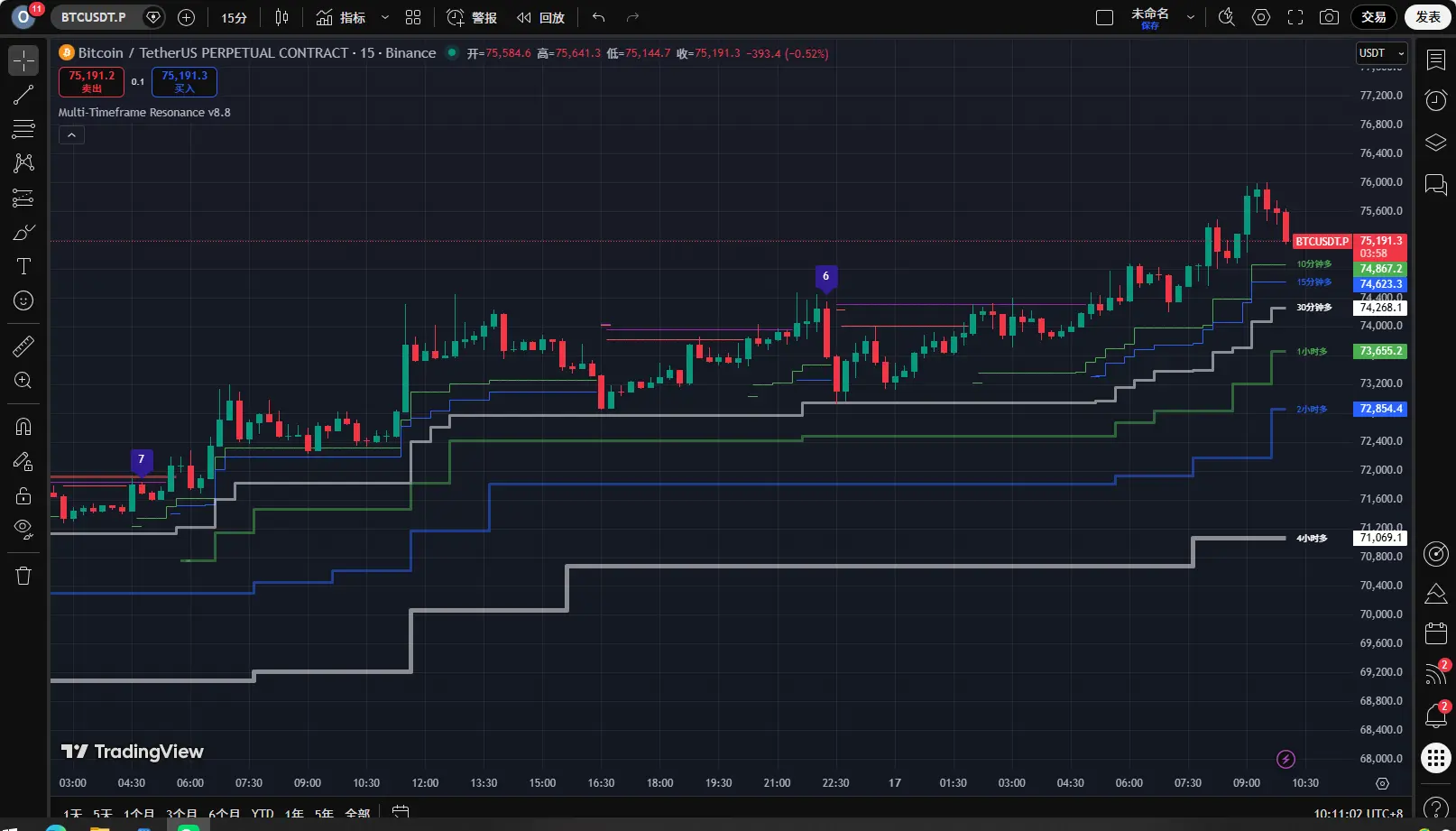
Task: Open the BTCUSDT.P symbol search
Action: pyautogui.click(x=94, y=17)
